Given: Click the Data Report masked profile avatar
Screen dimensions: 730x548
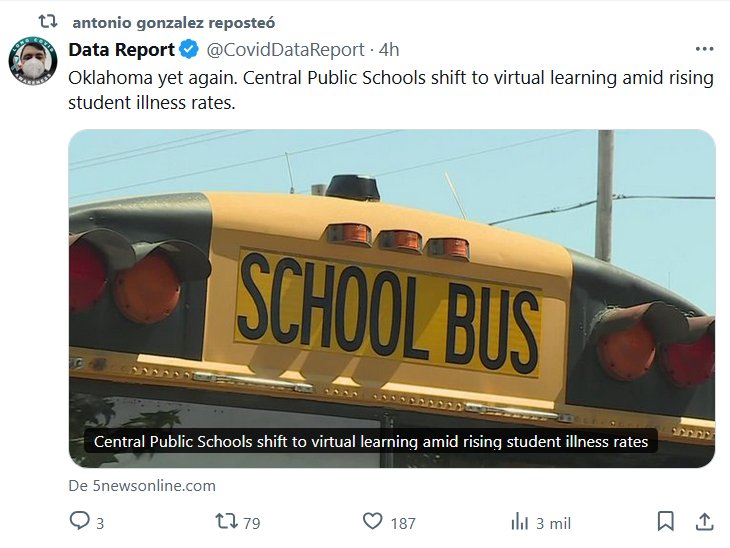Looking at the screenshot, I should click(x=33, y=62).
